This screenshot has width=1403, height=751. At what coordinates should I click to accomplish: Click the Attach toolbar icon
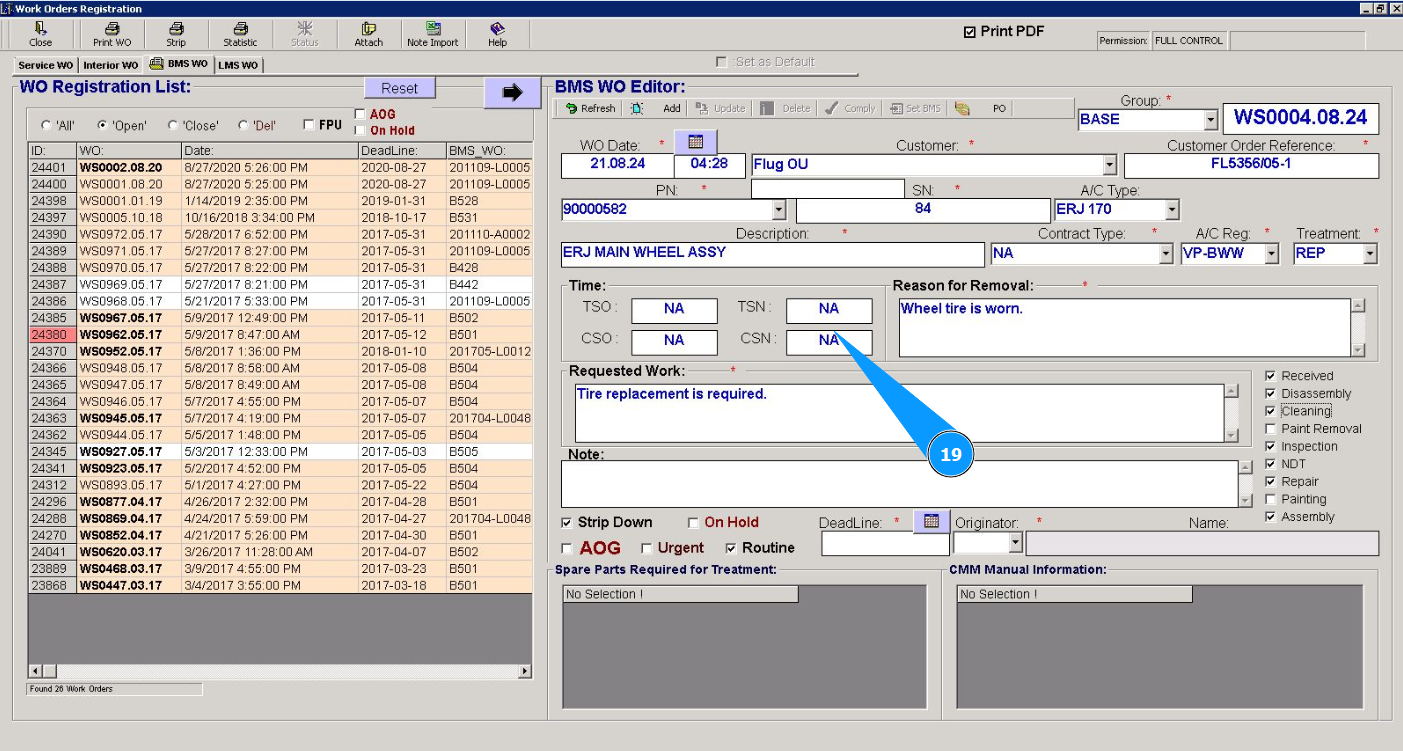(x=368, y=34)
